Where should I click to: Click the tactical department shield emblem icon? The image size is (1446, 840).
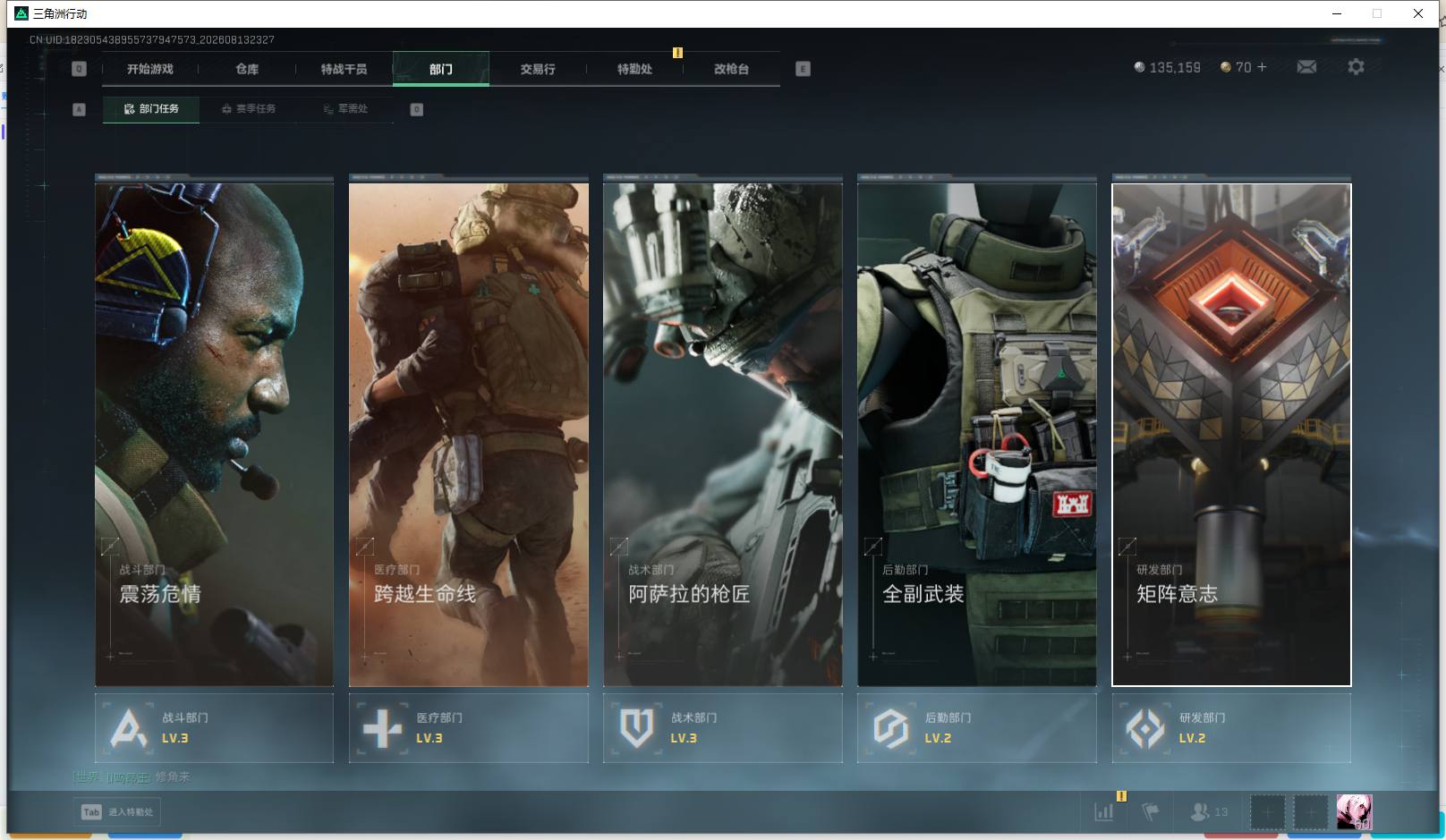click(636, 728)
